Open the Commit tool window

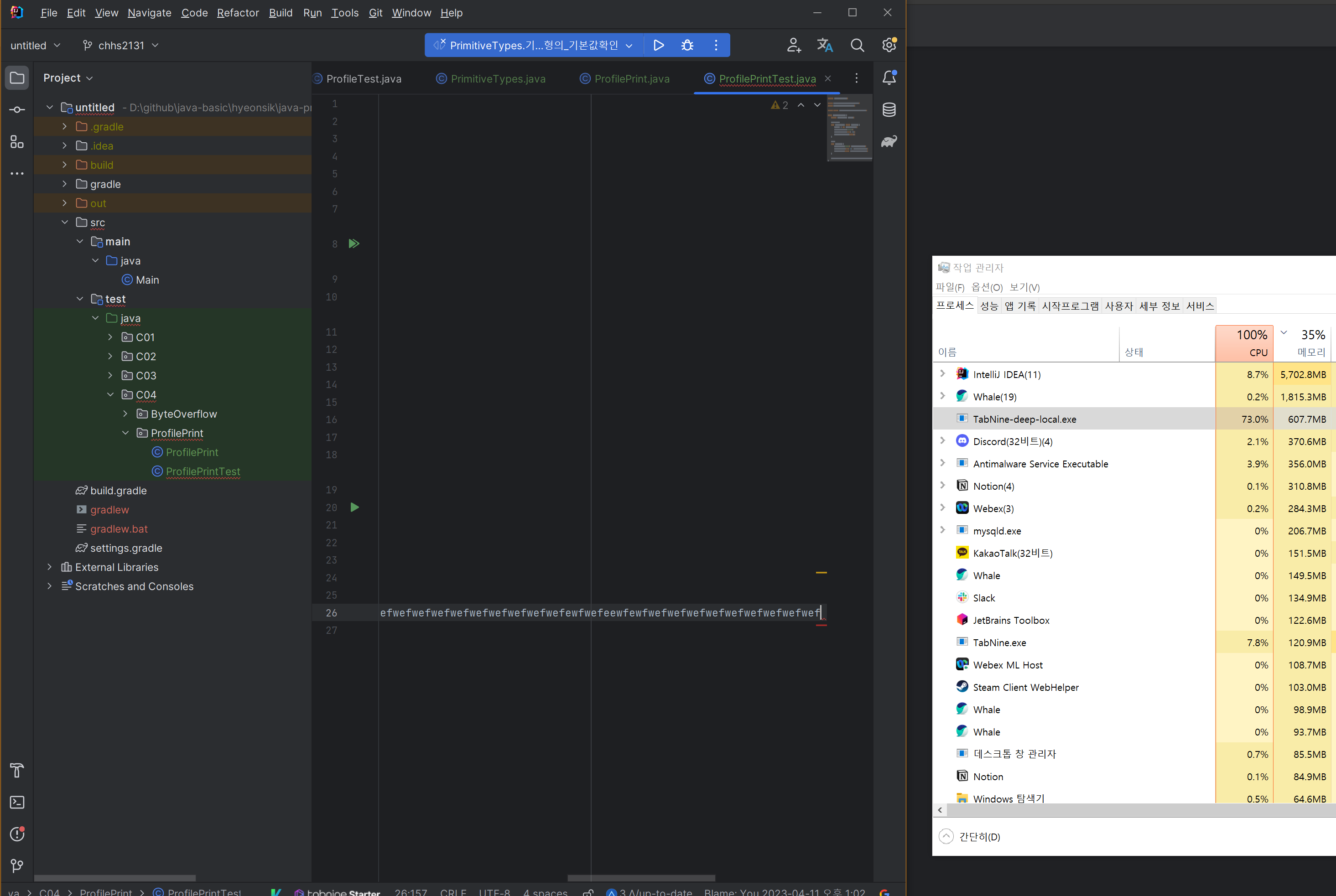pos(17,110)
